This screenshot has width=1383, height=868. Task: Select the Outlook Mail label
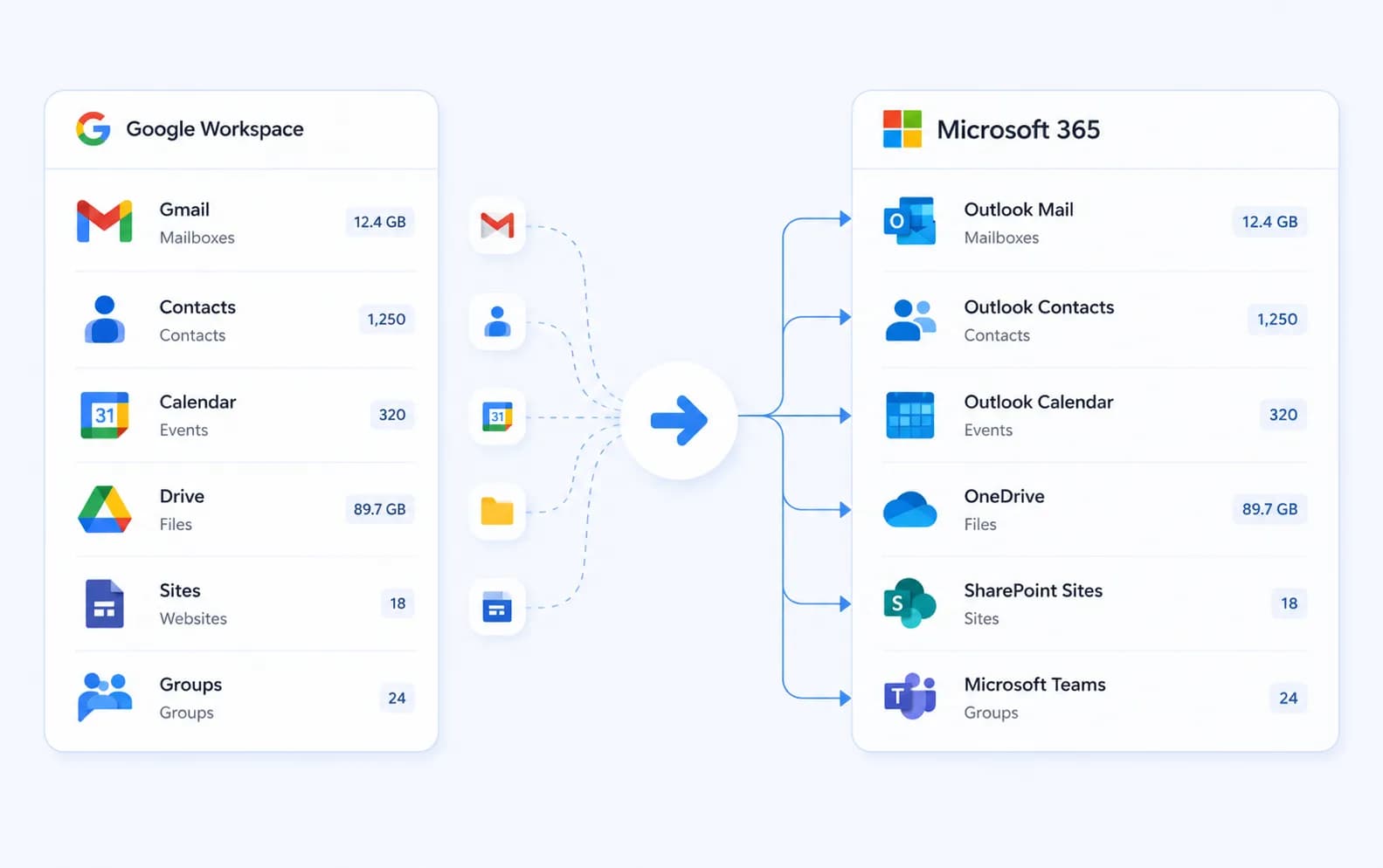click(x=1019, y=210)
